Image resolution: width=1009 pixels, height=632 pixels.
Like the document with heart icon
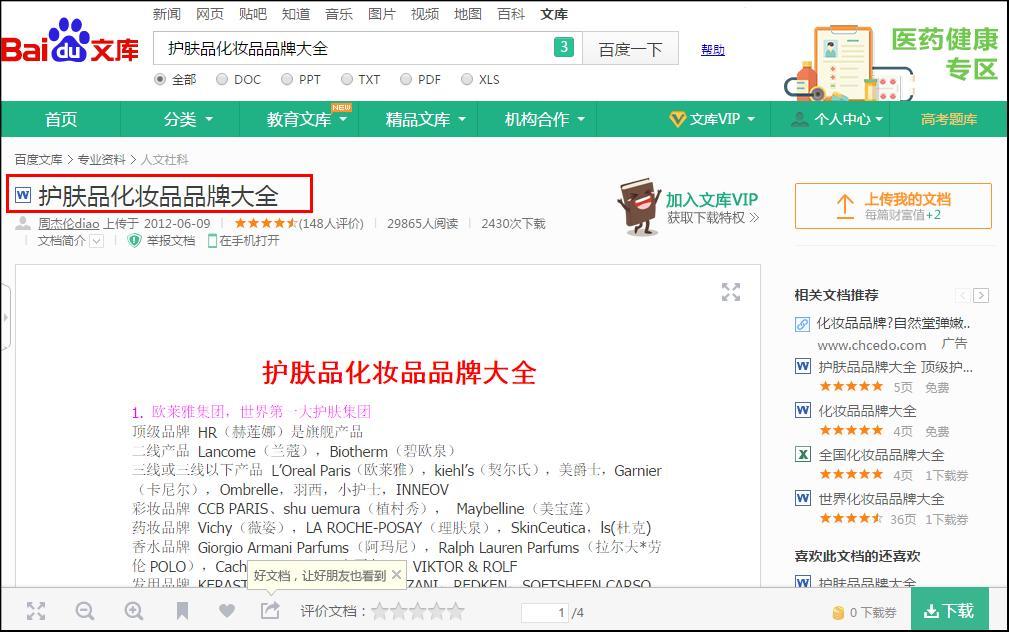[x=227, y=611]
